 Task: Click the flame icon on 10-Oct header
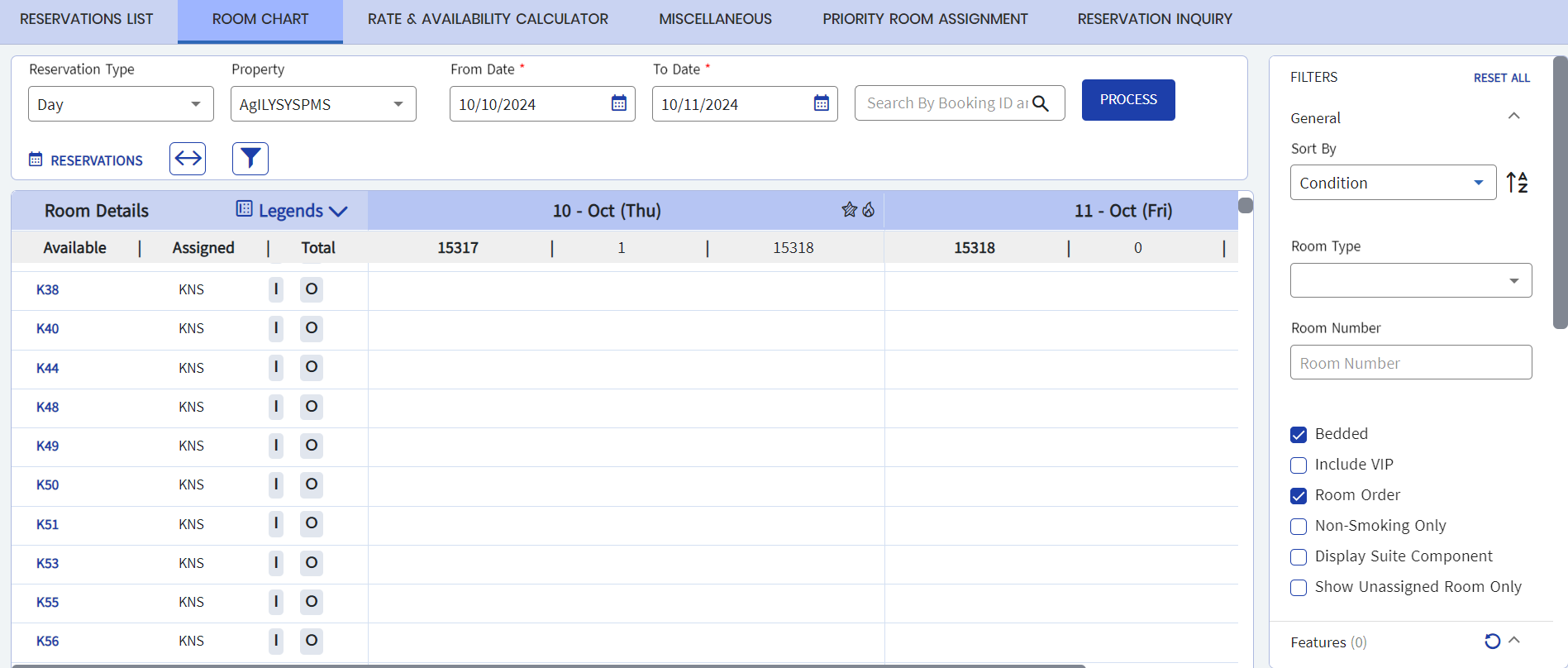pyautogui.click(x=868, y=210)
